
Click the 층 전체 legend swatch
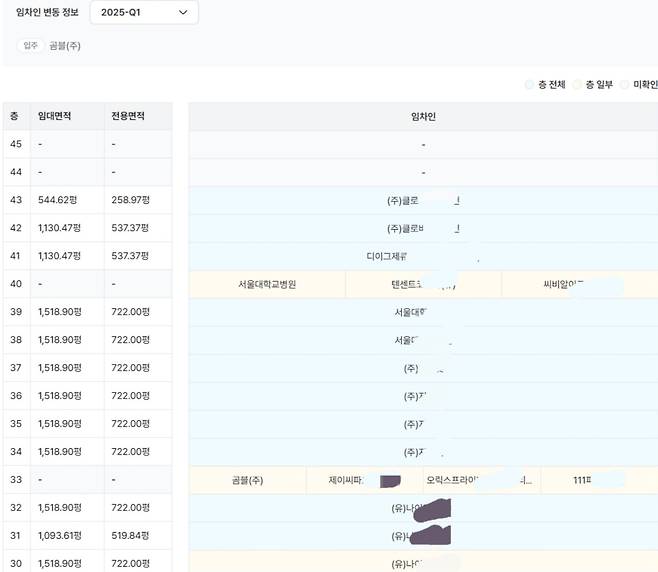529,85
